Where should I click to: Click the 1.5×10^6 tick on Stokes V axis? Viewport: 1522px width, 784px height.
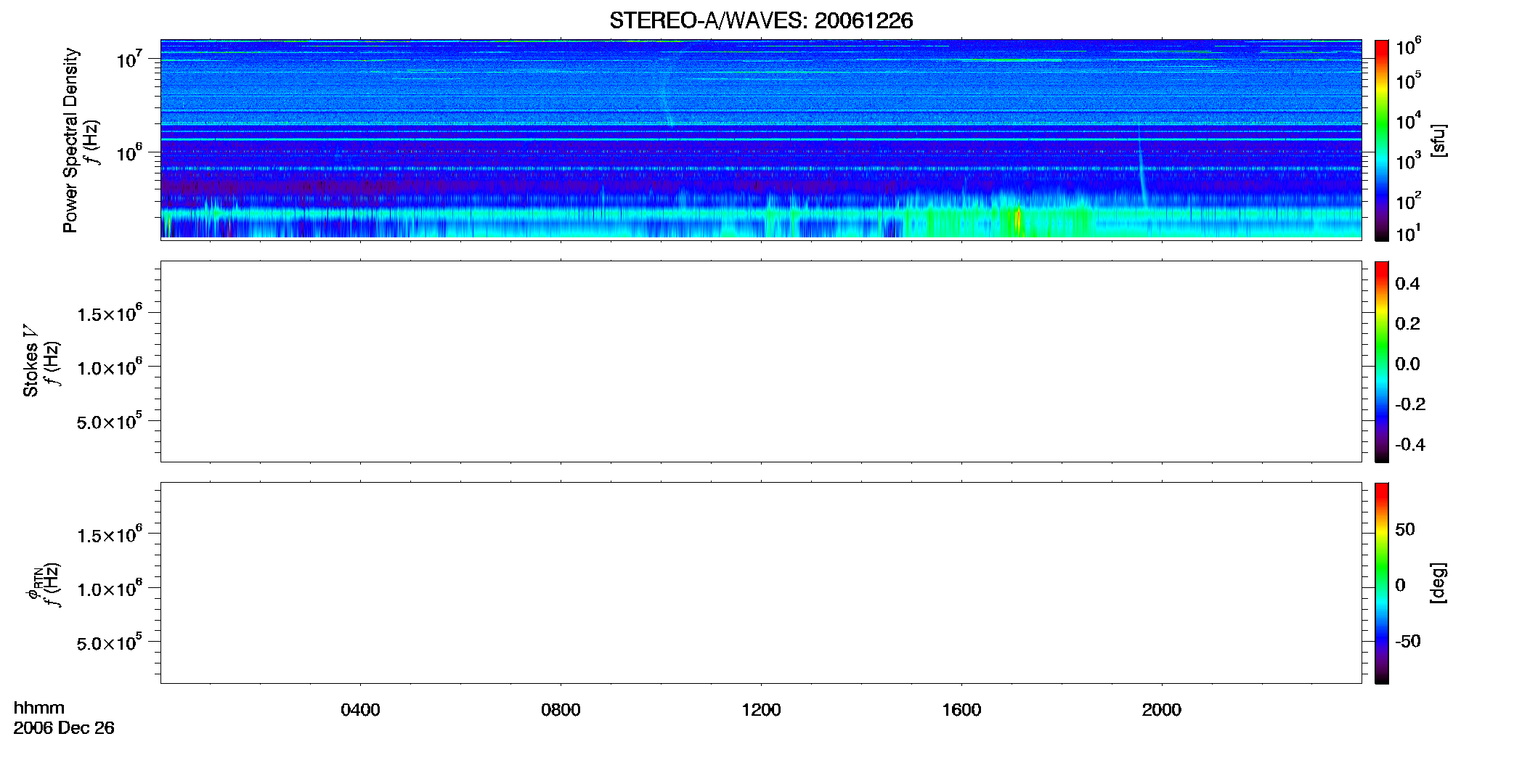tap(110, 314)
